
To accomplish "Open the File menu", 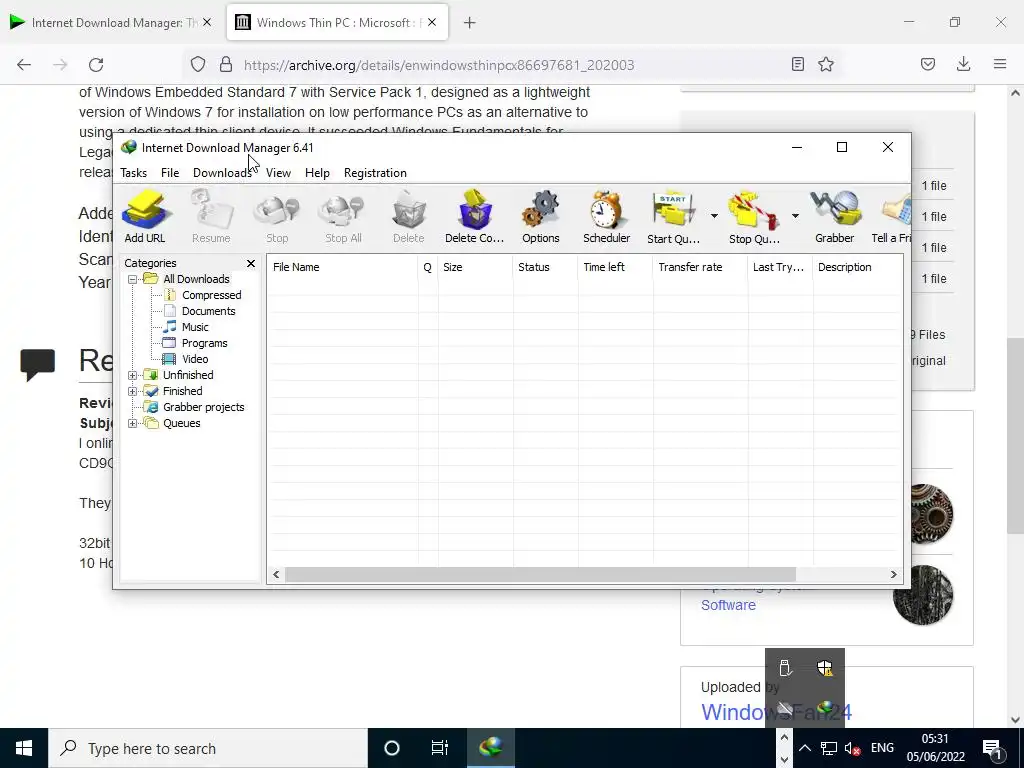I will point(170,173).
